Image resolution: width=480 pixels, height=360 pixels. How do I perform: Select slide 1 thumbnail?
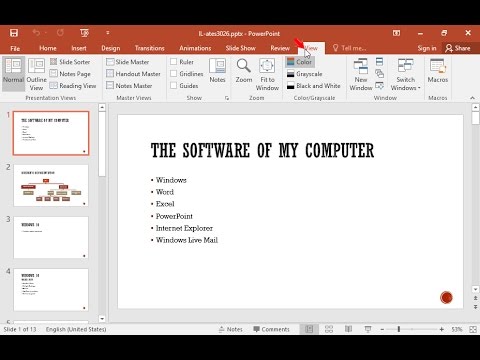click(51, 133)
